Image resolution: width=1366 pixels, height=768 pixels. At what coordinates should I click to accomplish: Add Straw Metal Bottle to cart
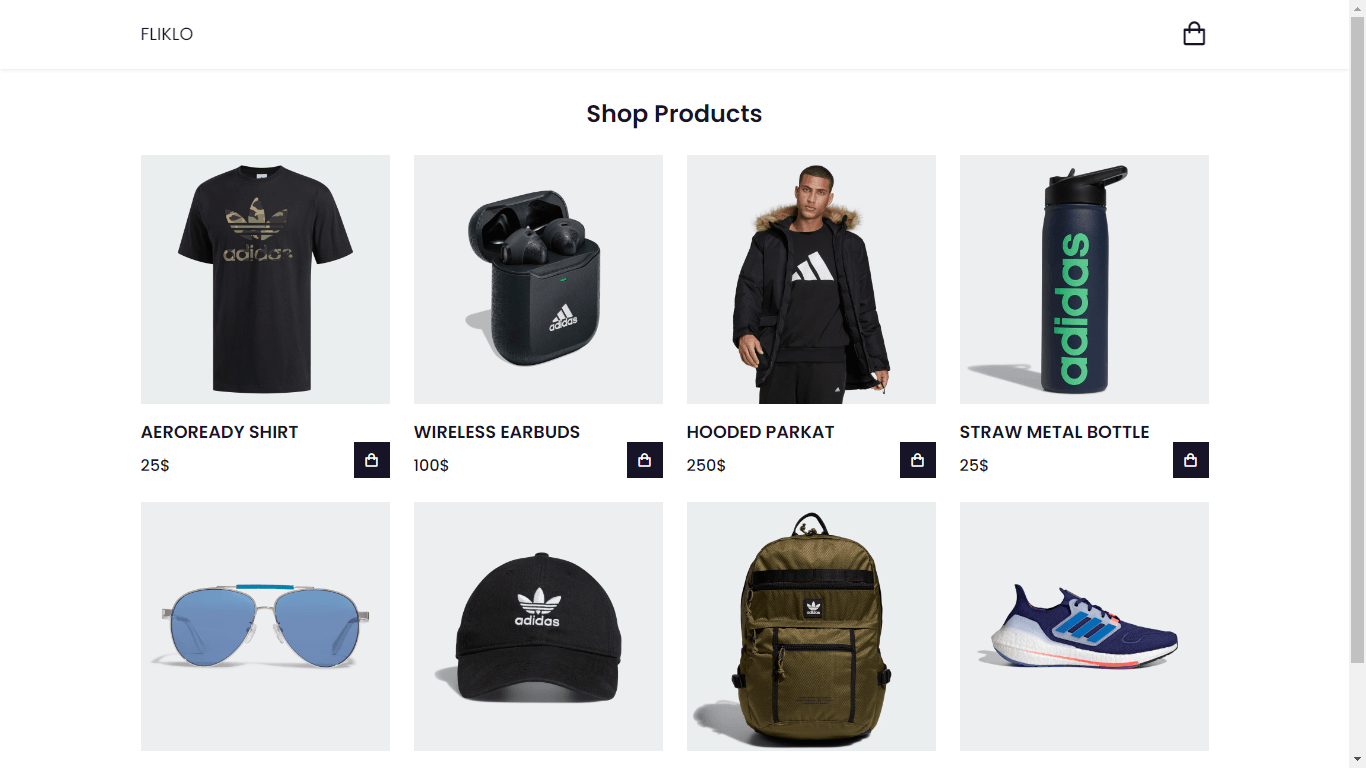point(1191,460)
